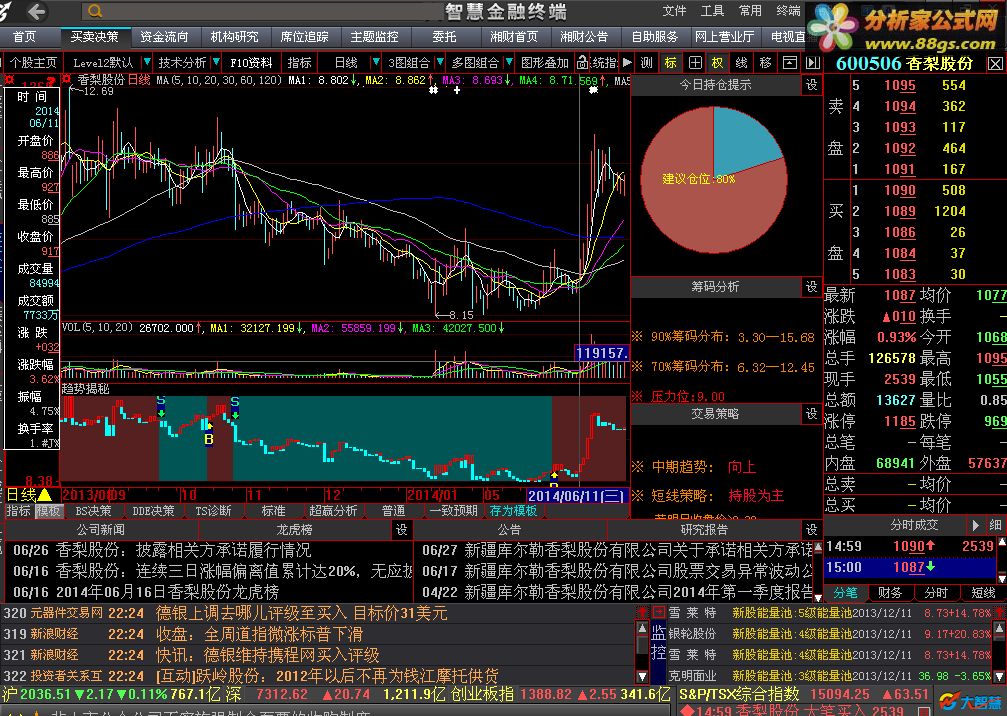1007x716 pixels.
Task: Open the 委托 tab
Action: 444,37
